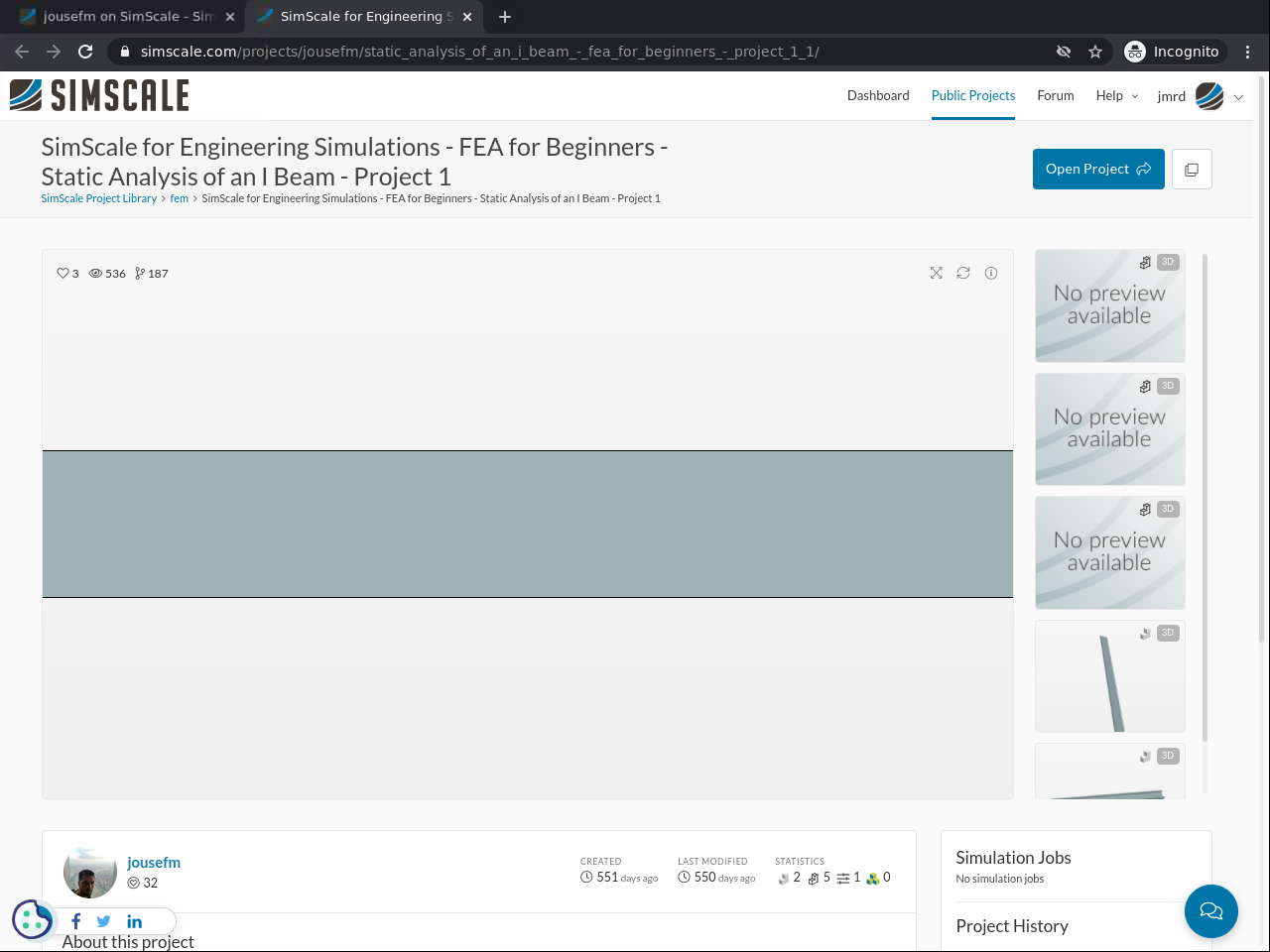The height and width of the screenshot is (952, 1270).
Task: Expand the user account chevron
Action: click(1238, 97)
